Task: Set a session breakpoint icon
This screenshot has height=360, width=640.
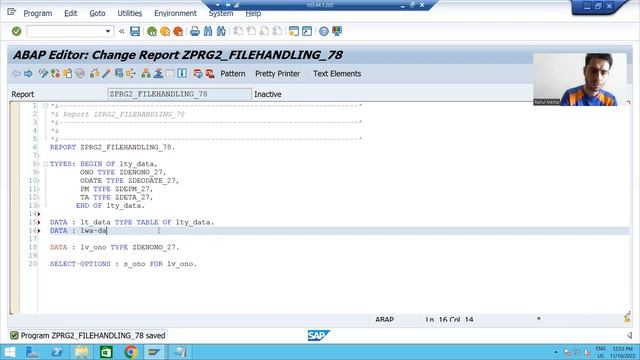Action: pyautogui.click(x=198, y=73)
